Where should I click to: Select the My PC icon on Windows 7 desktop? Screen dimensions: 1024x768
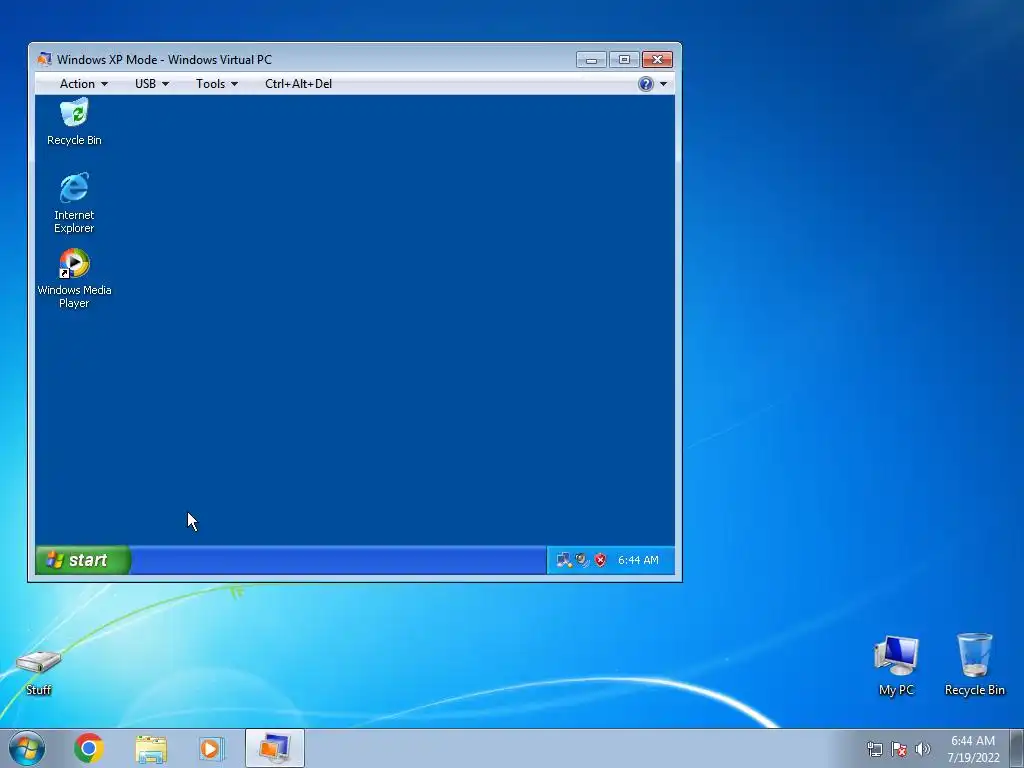tap(897, 665)
